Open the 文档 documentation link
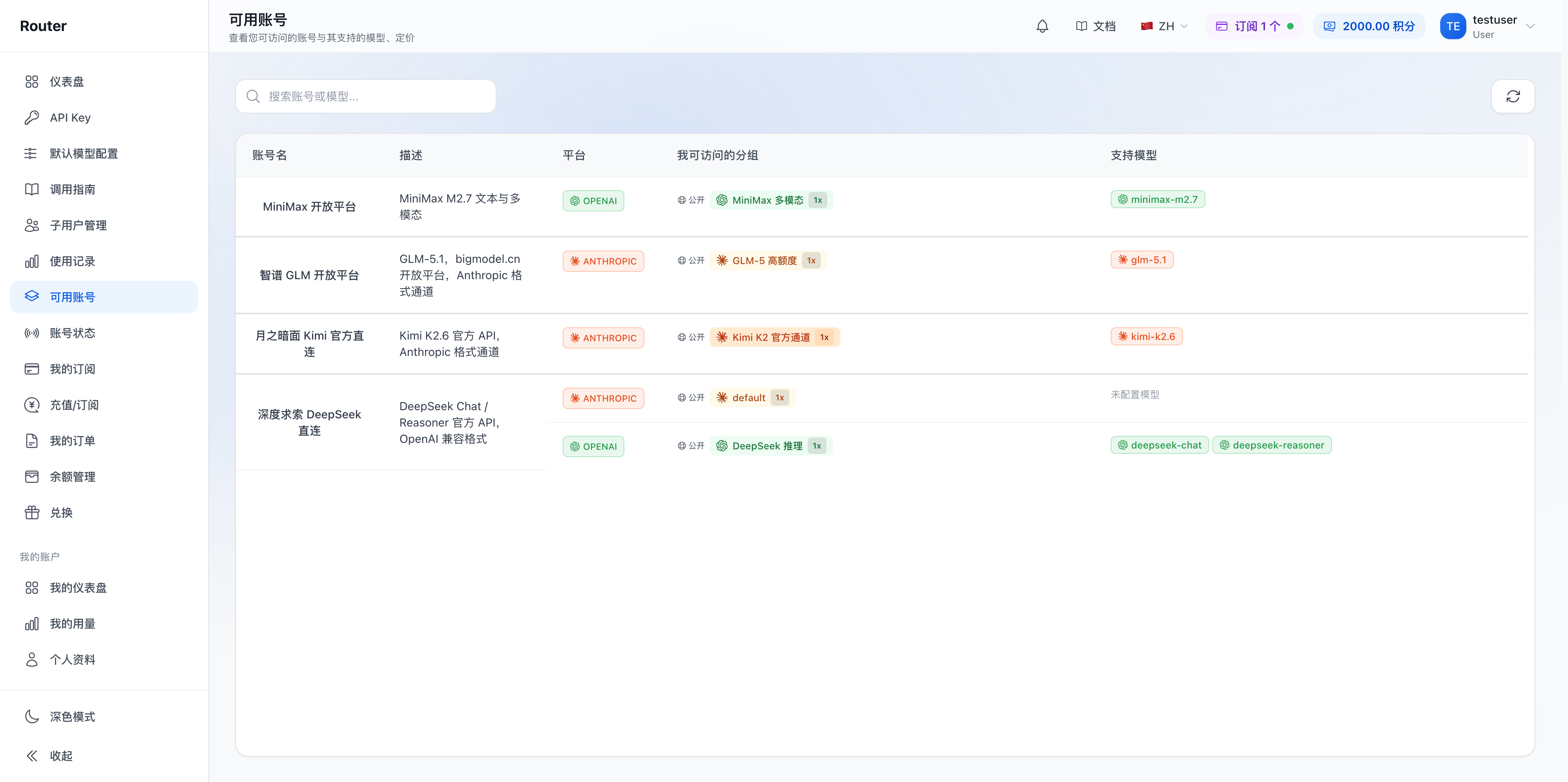The width and height of the screenshot is (1568, 782). pos(1095,26)
